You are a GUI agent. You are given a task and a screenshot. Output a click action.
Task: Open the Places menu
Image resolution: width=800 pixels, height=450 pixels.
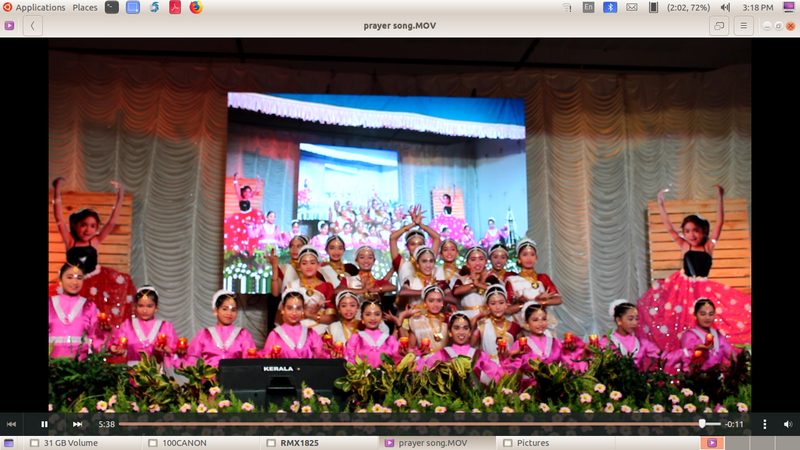coord(85,7)
